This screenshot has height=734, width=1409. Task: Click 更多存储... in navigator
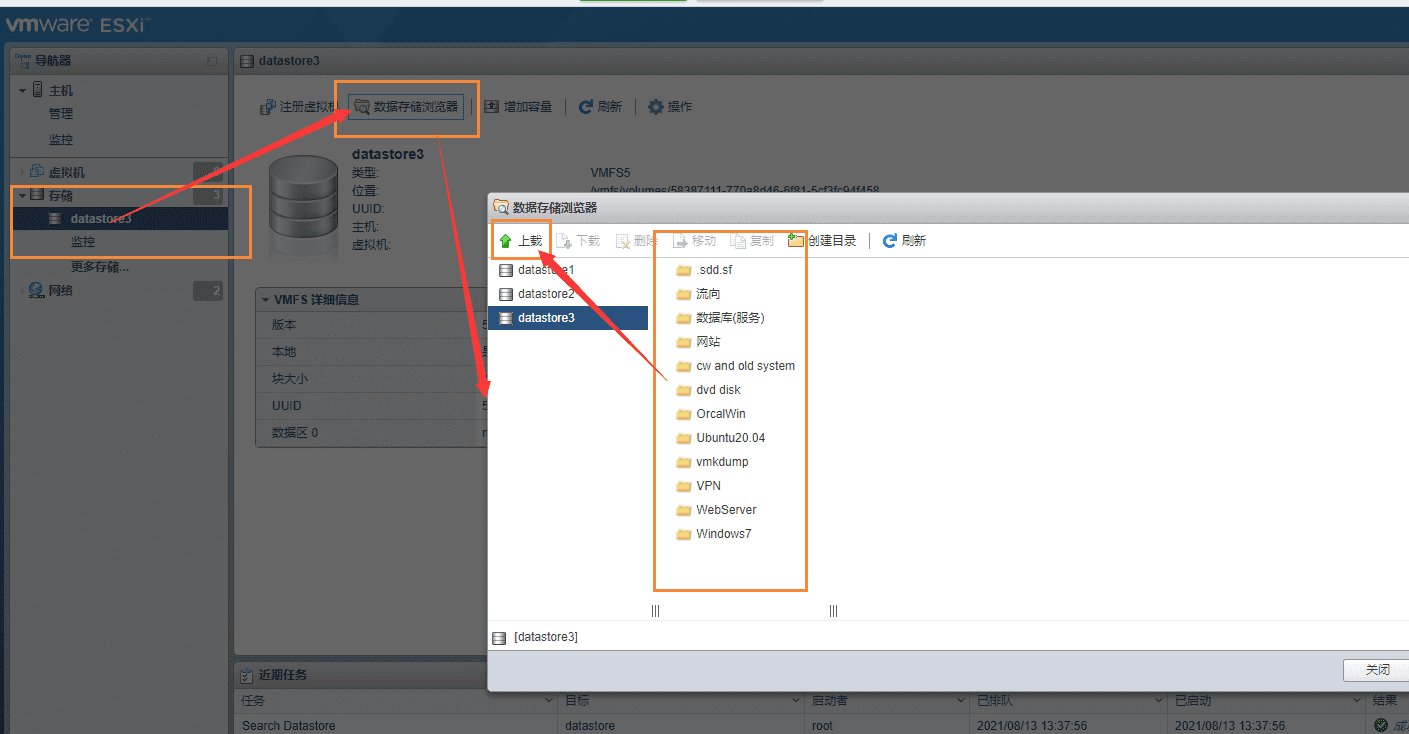100,267
